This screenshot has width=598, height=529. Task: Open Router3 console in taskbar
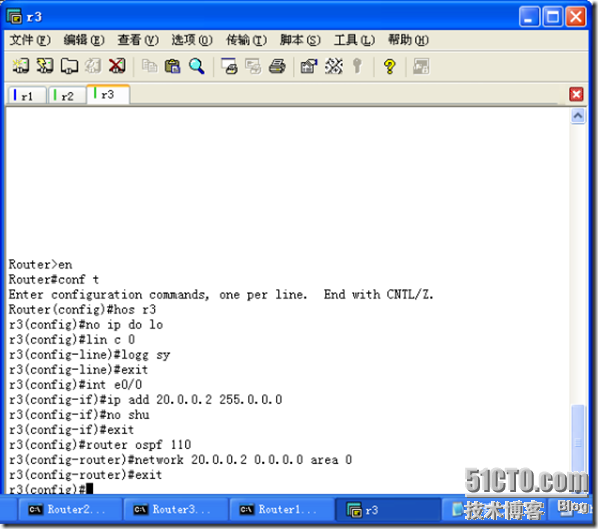point(175,510)
